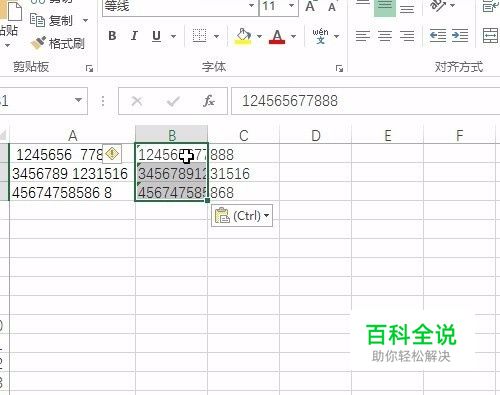500x395 pixels.
Task: Click the insert function fx button
Action: [x=209, y=101]
